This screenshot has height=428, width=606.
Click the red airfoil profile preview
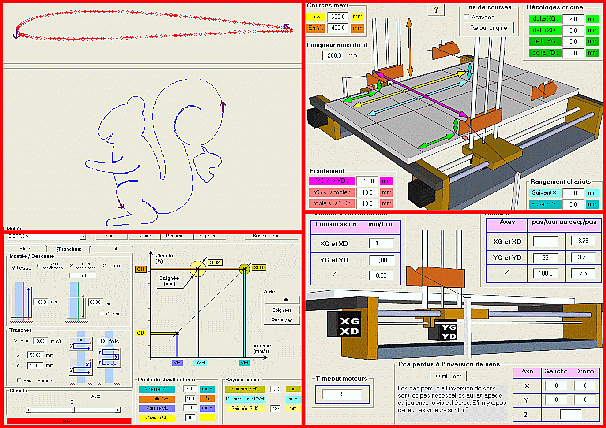click(x=153, y=25)
